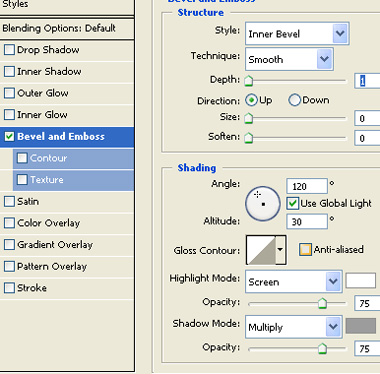Click the Highlight Opacity field showing 75
The width and height of the screenshot is (380, 374).
[367, 303]
